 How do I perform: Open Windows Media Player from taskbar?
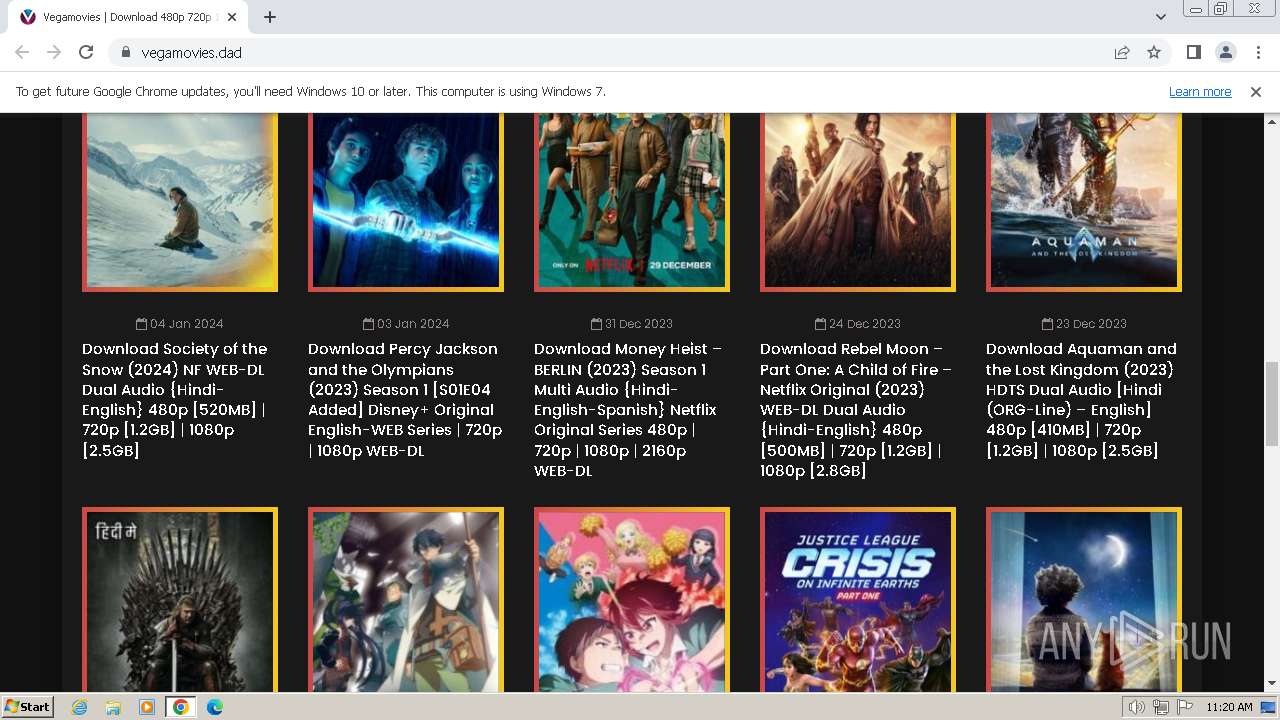pos(147,707)
